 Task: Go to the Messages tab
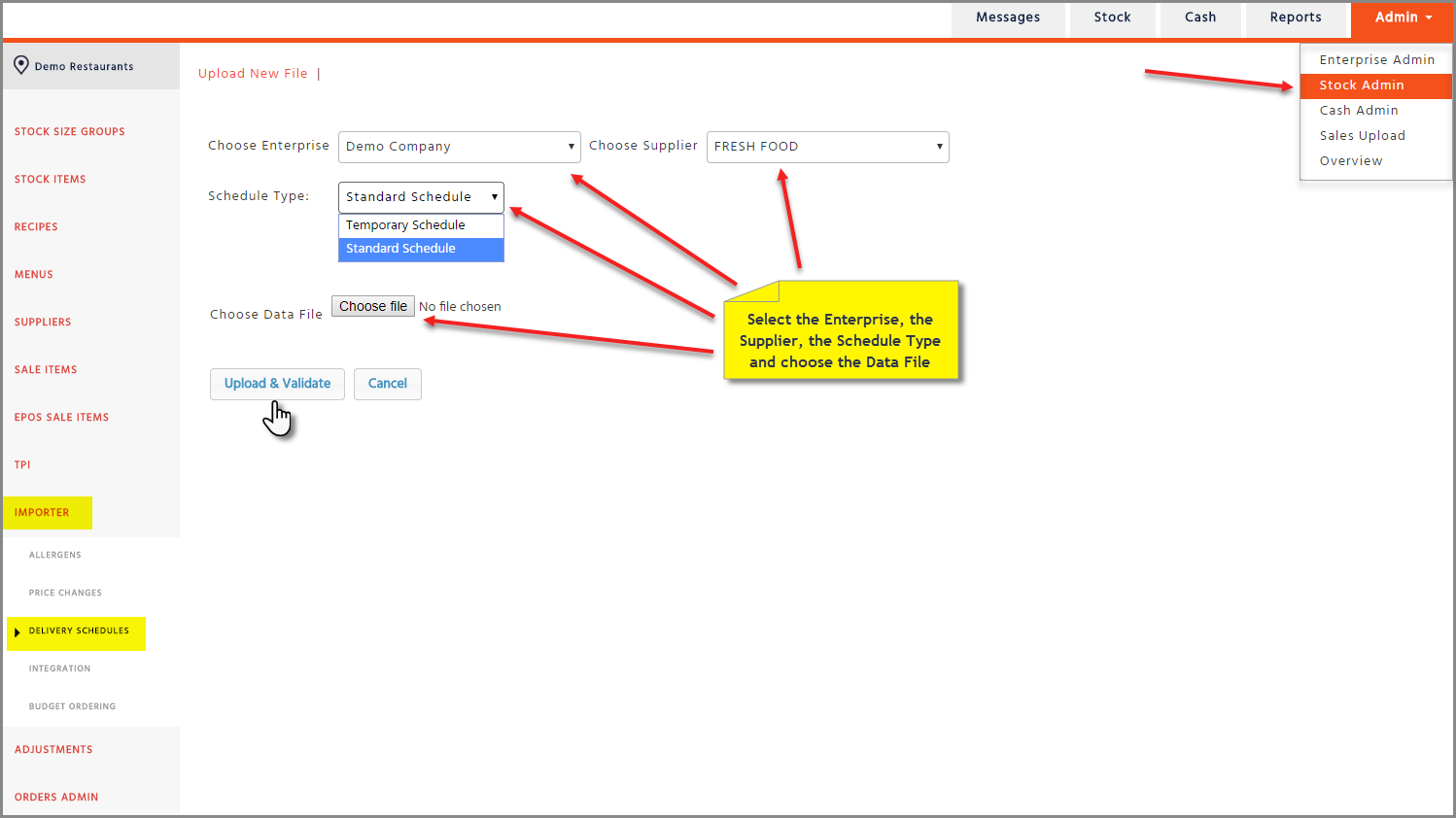1007,17
